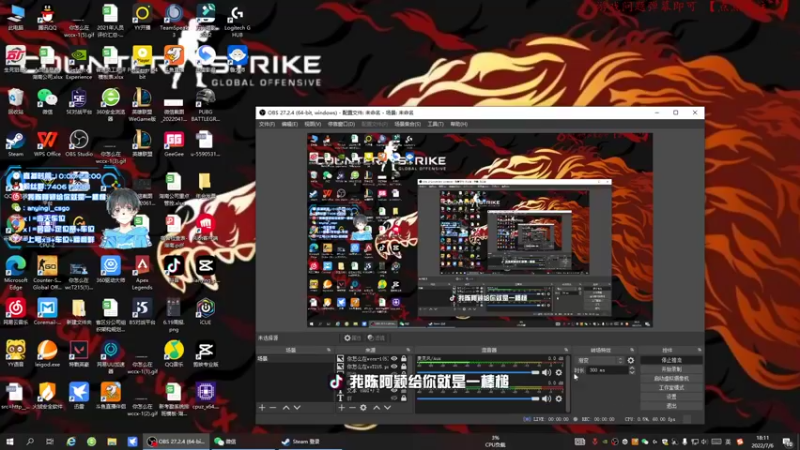This screenshot has height=450, width=800.
Task: Click the OBS preview canvas
Action: [x=480, y=230]
